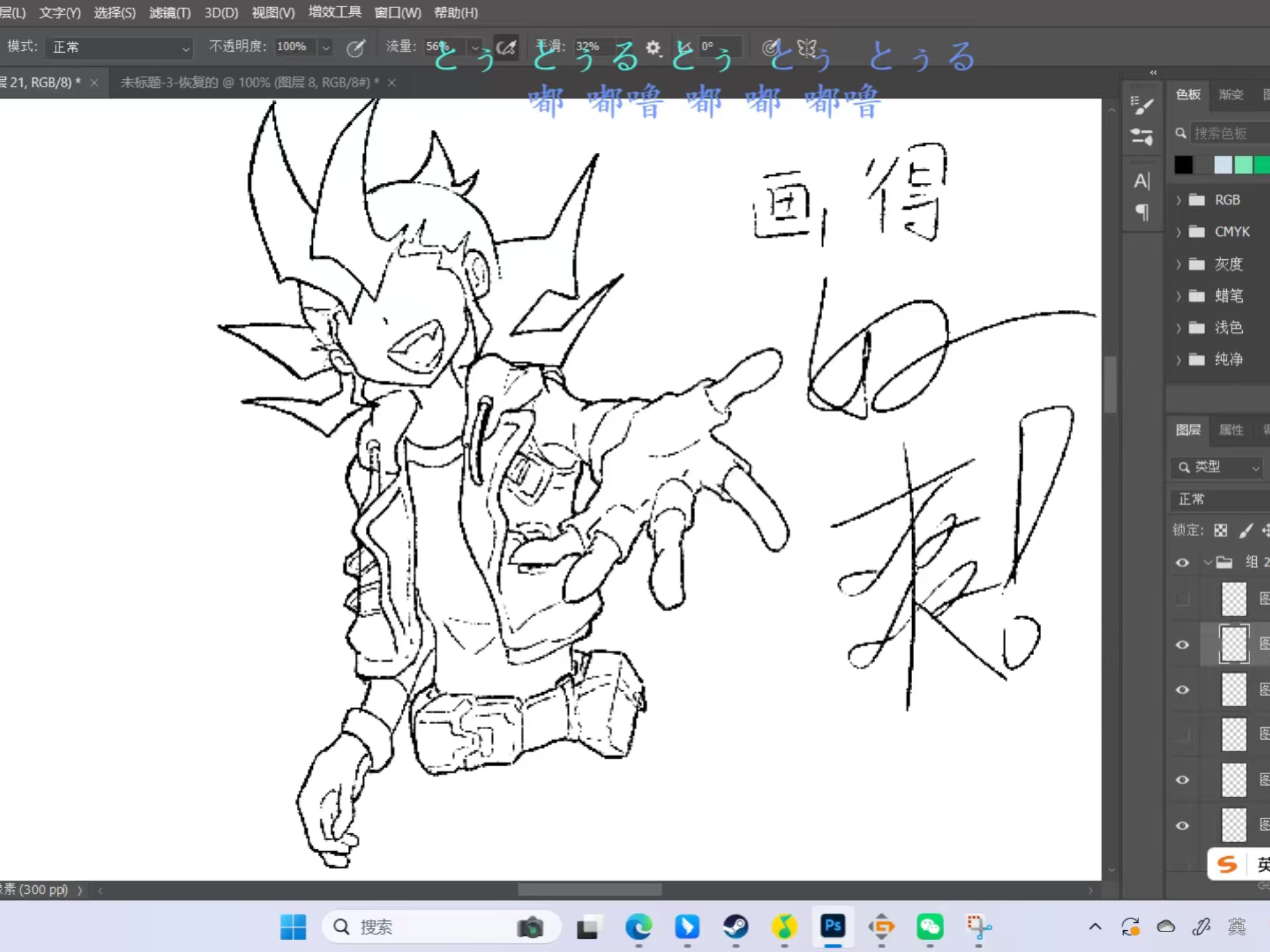Open the 滤镜(T) menu
The width and height of the screenshot is (1270, 952).
[170, 13]
